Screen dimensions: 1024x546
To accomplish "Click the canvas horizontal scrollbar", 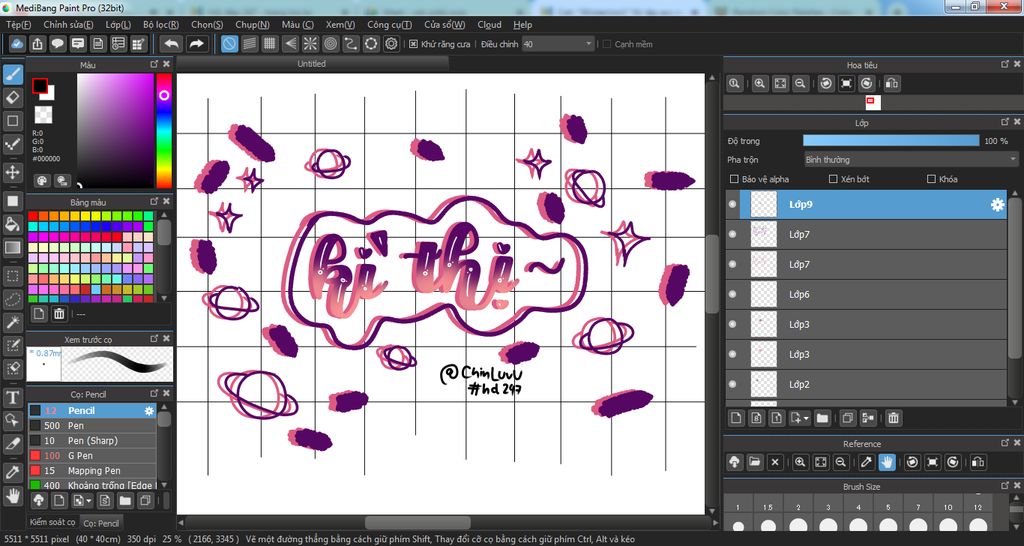I will (417, 522).
